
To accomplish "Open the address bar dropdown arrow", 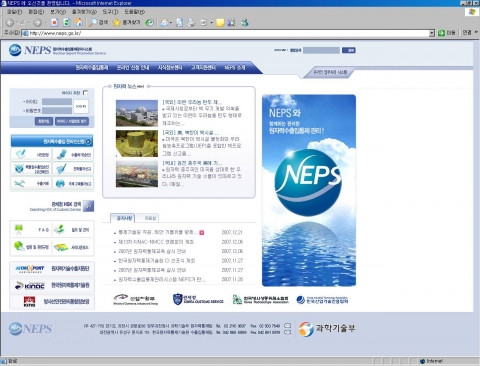I will click(432, 33).
